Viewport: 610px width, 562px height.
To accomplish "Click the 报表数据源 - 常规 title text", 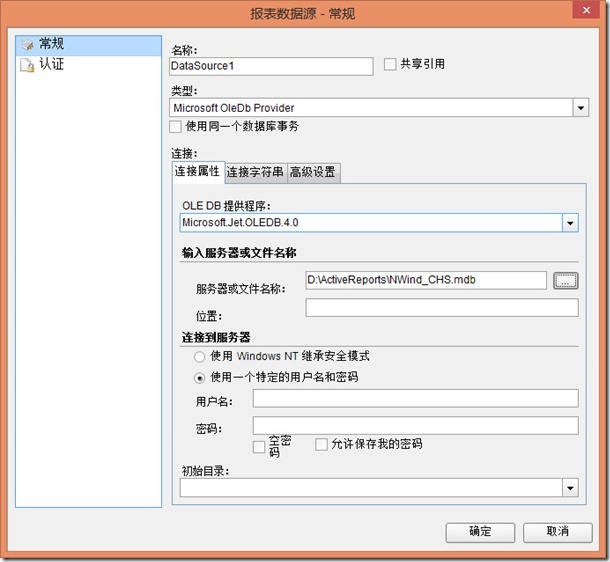I will click(302, 14).
